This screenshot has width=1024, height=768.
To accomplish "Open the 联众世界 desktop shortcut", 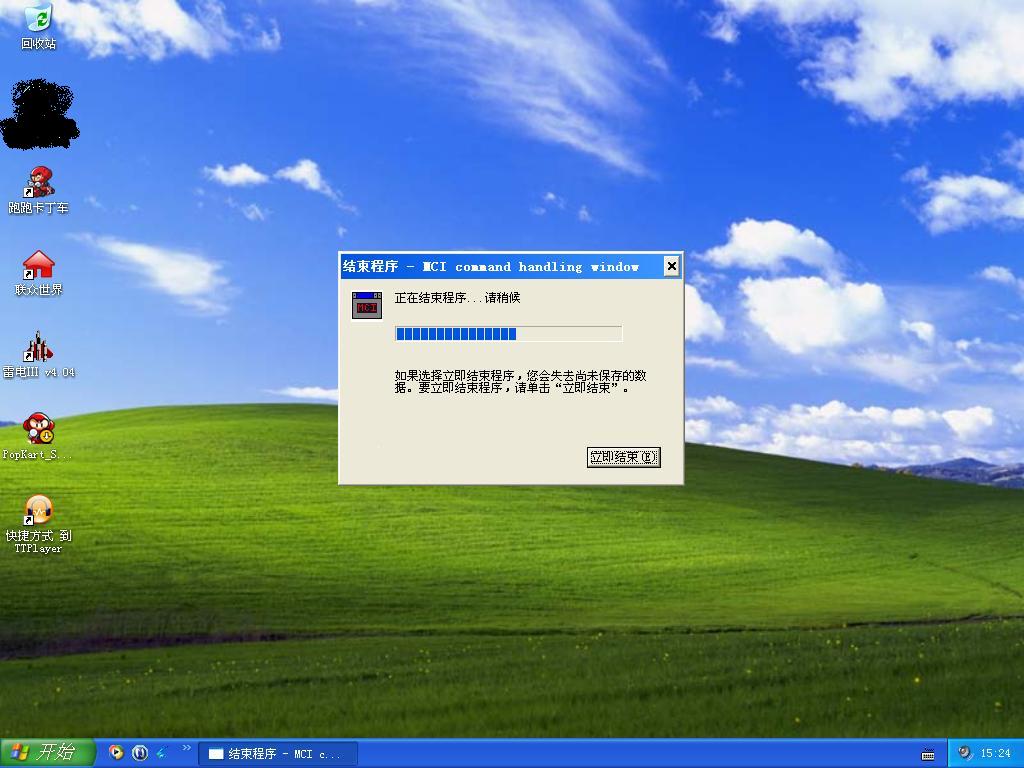I will [39, 273].
